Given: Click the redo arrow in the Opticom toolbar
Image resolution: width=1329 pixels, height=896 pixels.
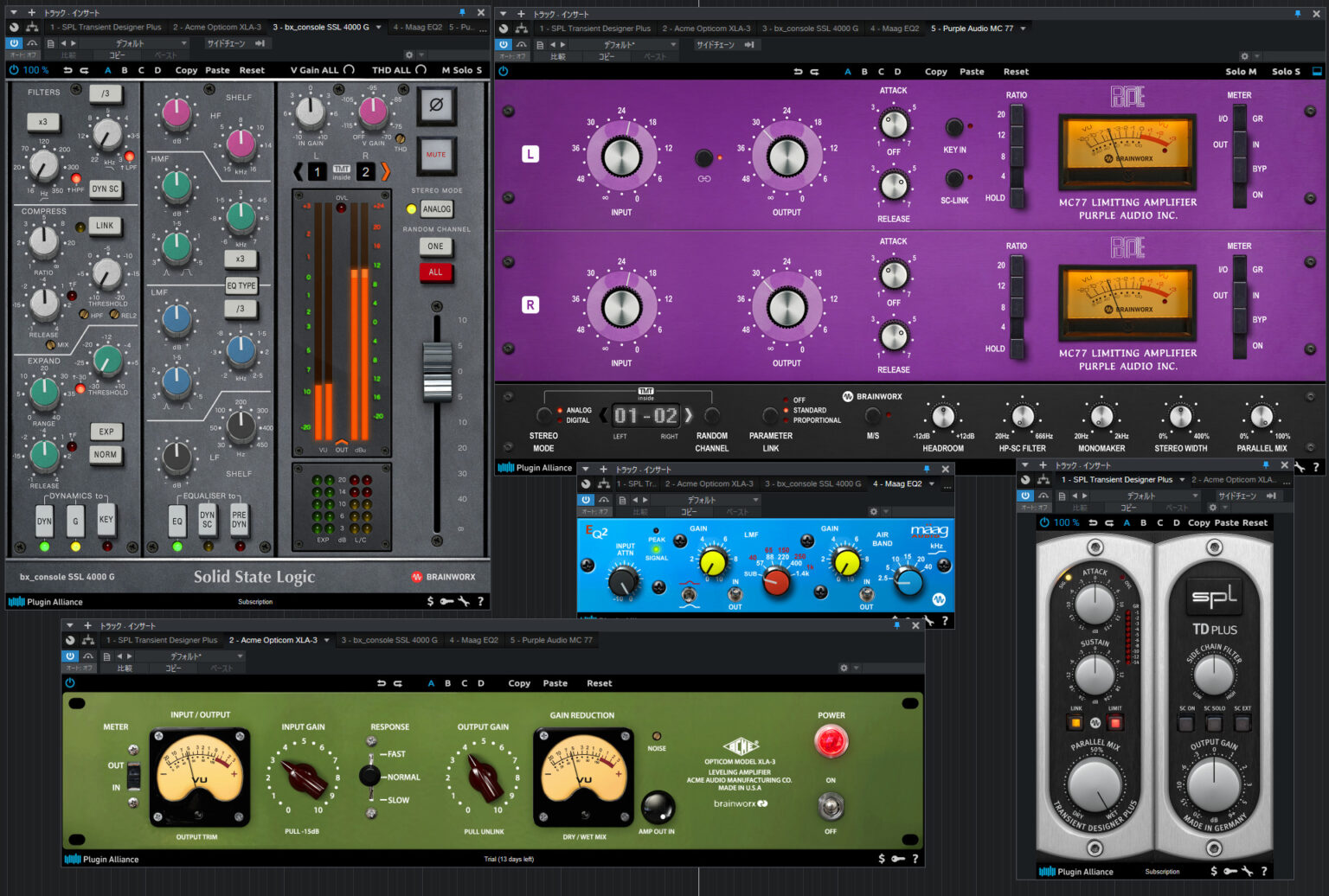Looking at the screenshot, I should click(x=398, y=683).
